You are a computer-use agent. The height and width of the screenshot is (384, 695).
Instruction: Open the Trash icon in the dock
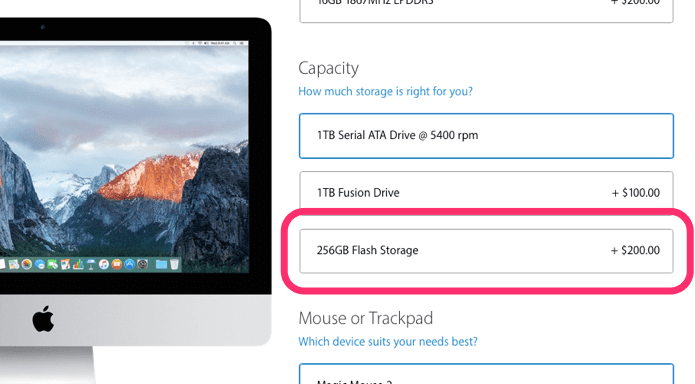[174, 264]
